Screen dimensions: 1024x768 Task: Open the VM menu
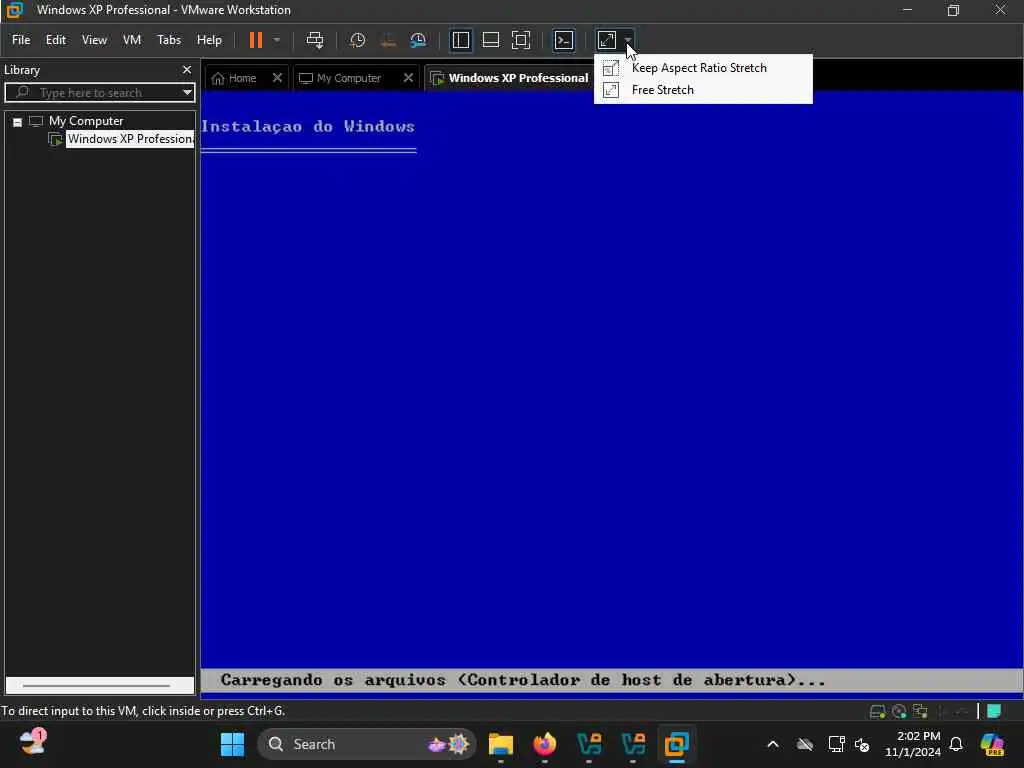point(132,40)
